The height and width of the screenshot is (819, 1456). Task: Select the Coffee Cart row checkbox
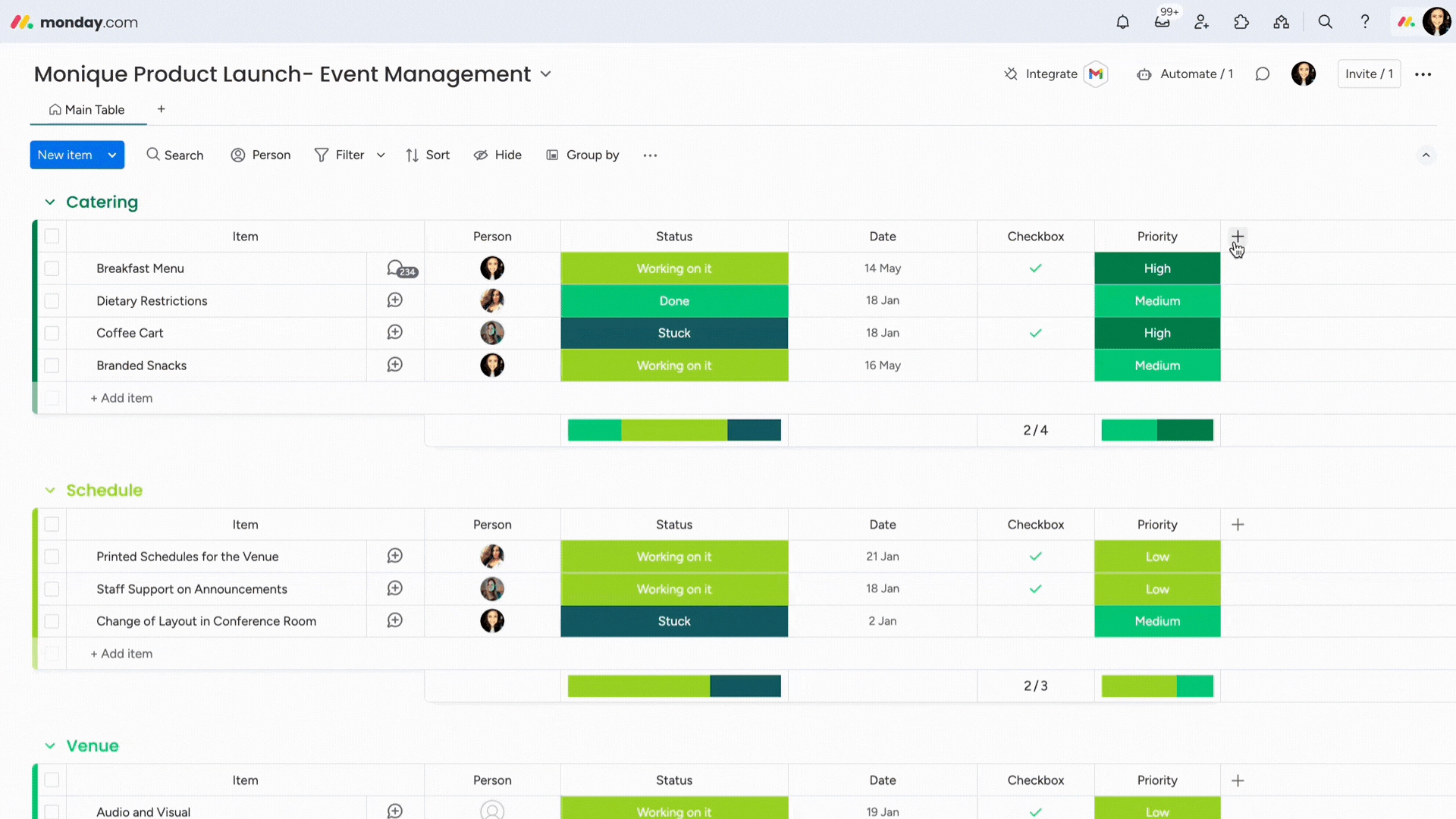[x=52, y=333]
